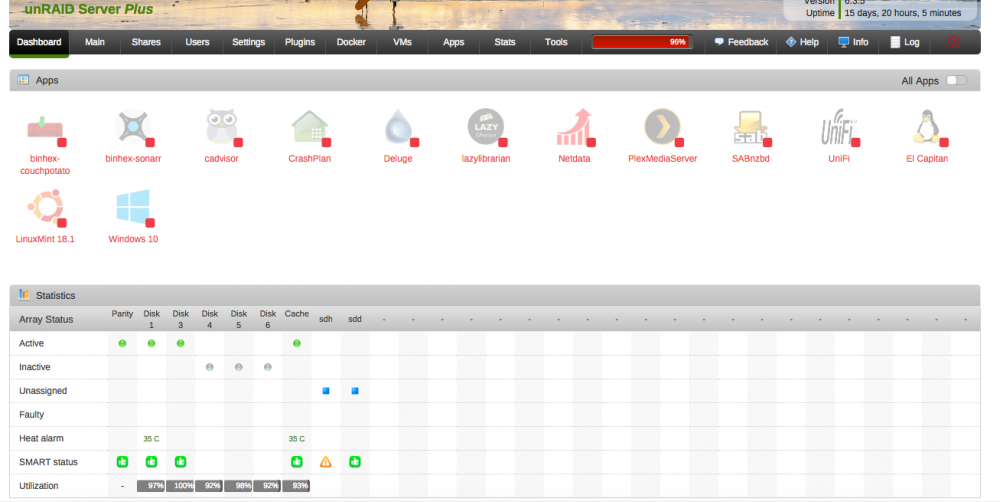The width and height of the screenshot is (1000, 502).
Task: Click Disk 3 SMART status thumbs-up icon
Action: (180, 462)
